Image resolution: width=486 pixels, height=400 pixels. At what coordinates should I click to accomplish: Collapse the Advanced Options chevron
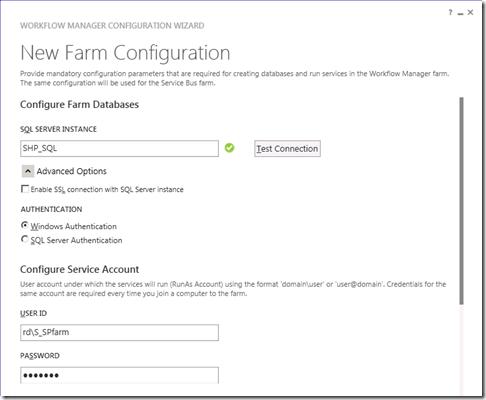(28, 171)
